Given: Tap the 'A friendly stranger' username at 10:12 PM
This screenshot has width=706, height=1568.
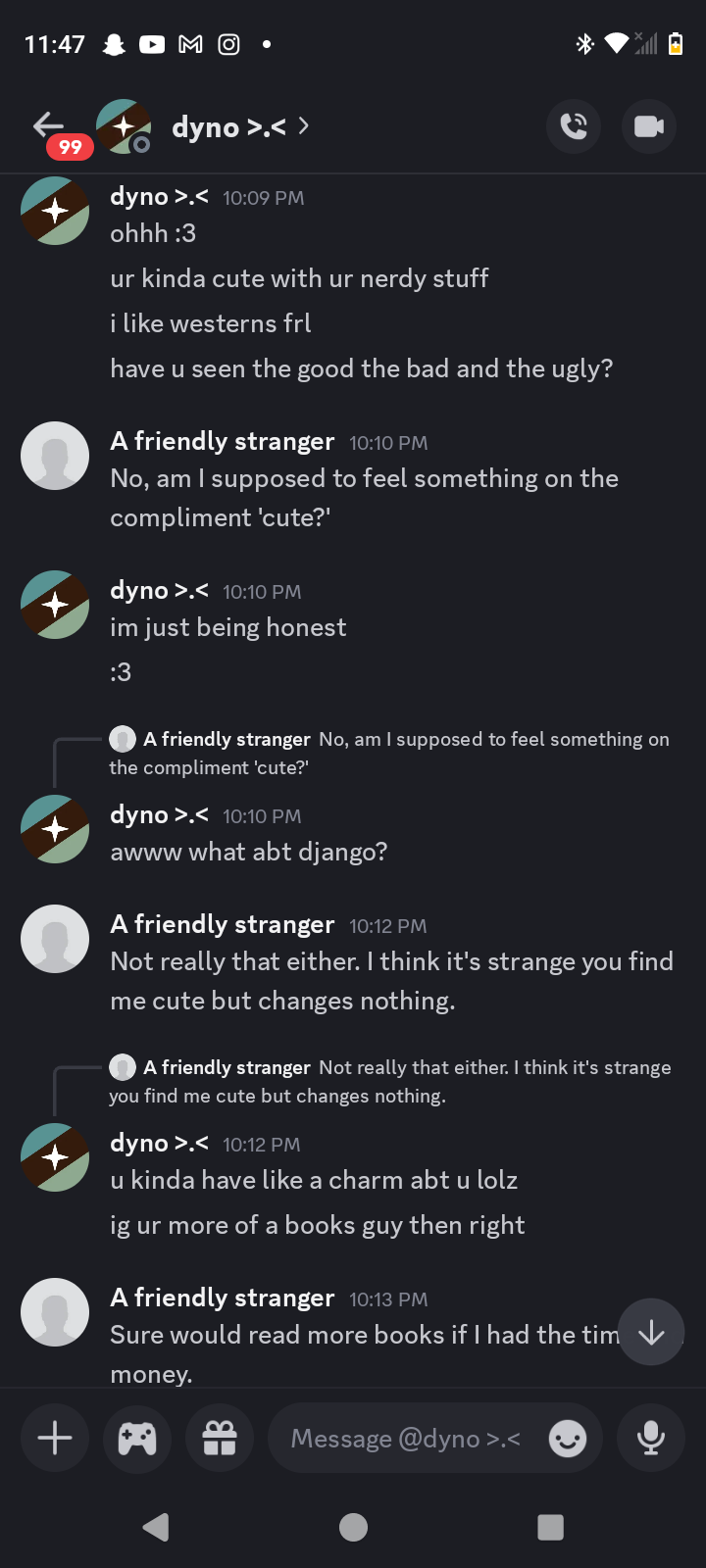Looking at the screenshot, I should 223,924.
